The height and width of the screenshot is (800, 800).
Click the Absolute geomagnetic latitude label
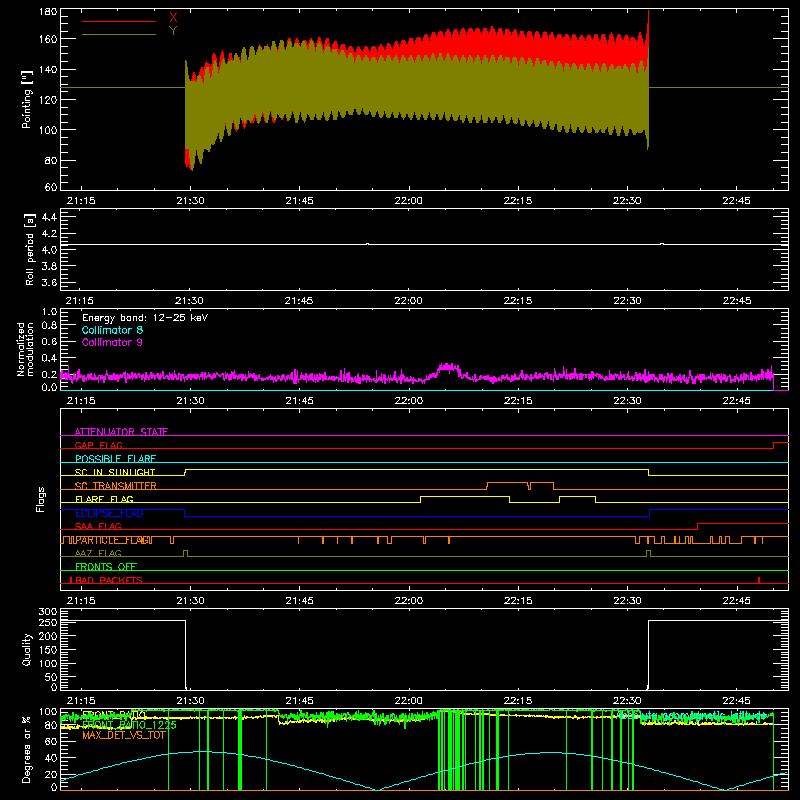[692, 715]
